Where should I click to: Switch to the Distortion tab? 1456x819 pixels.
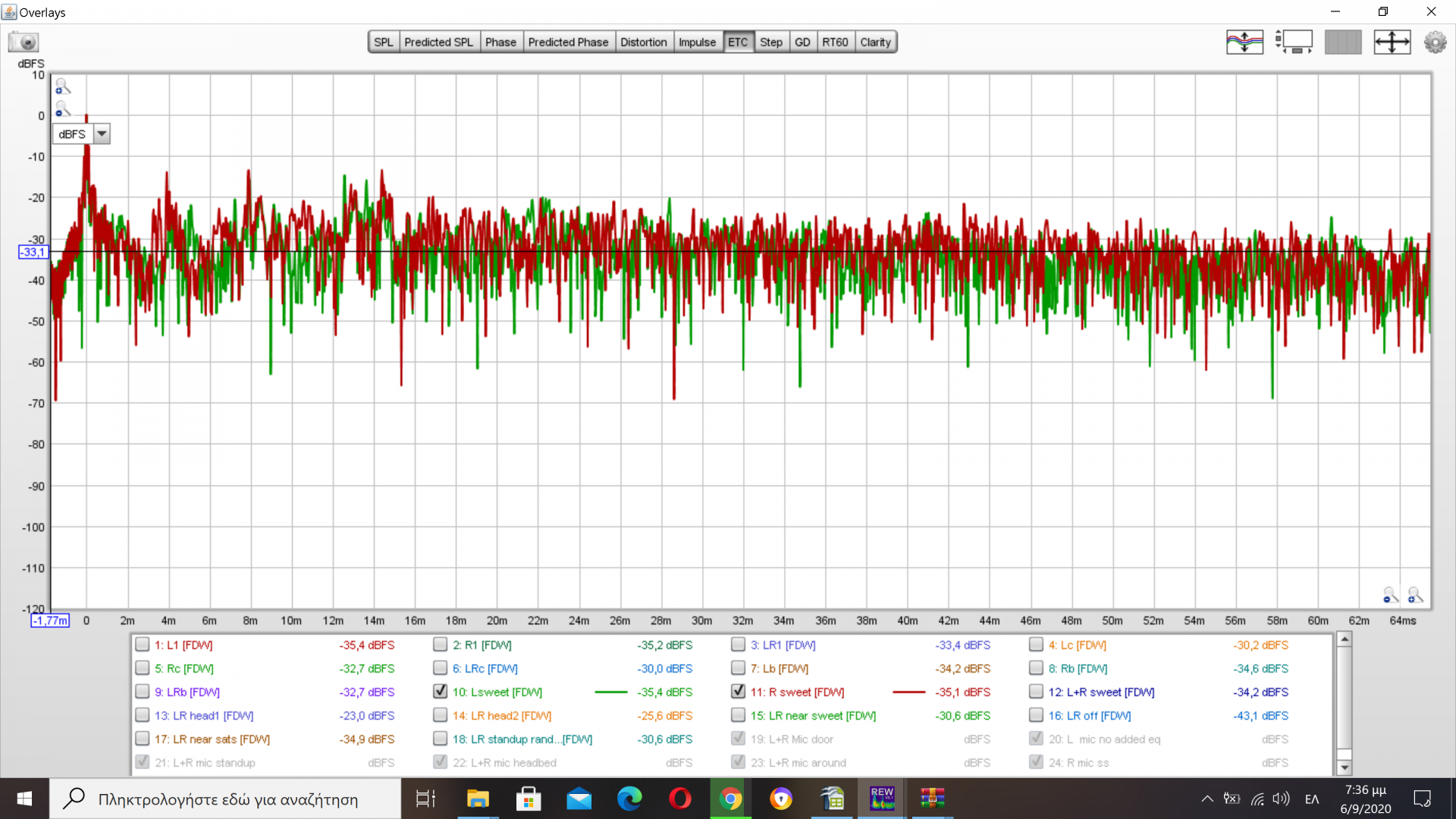point(643,42)
